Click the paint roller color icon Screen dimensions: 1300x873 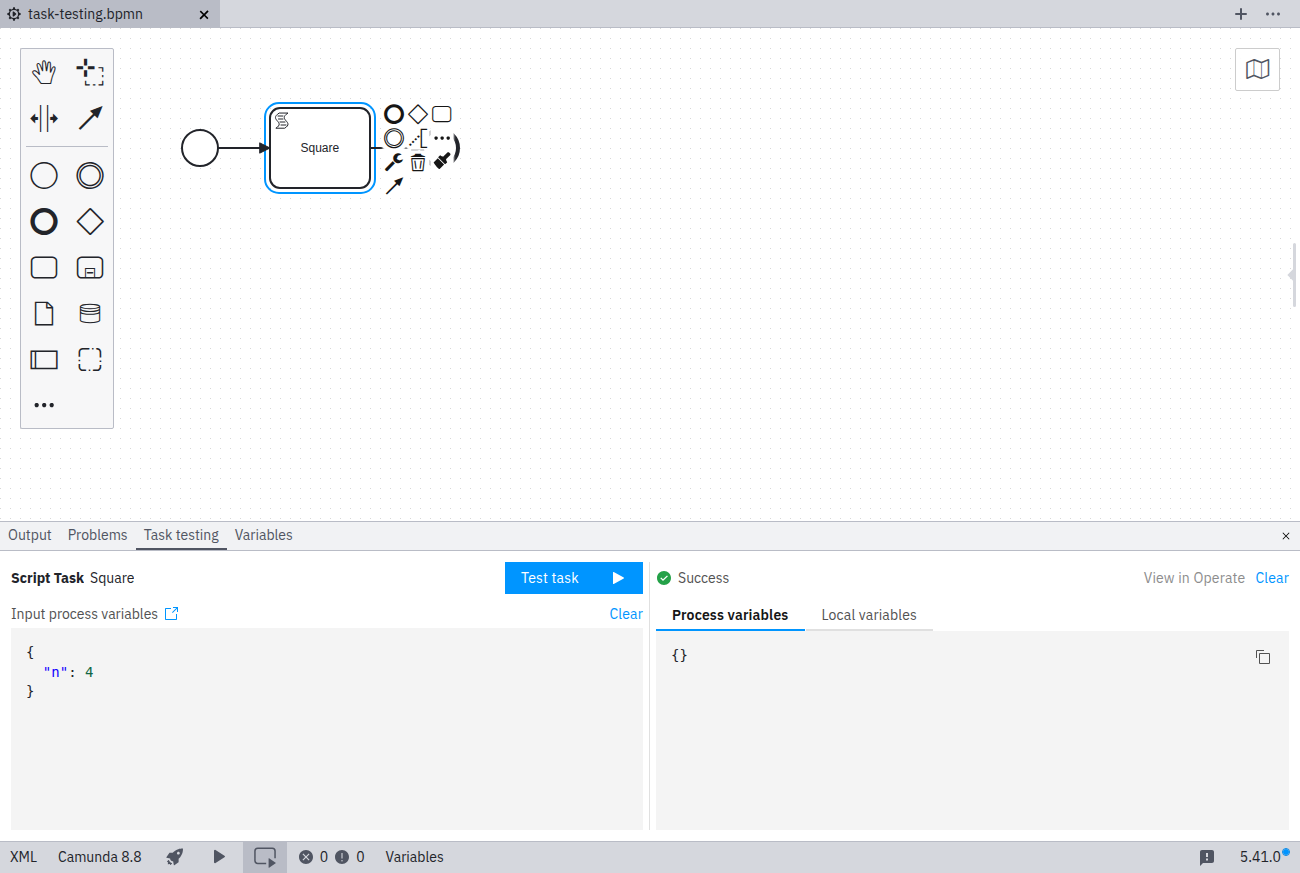[x=442, y=160]
